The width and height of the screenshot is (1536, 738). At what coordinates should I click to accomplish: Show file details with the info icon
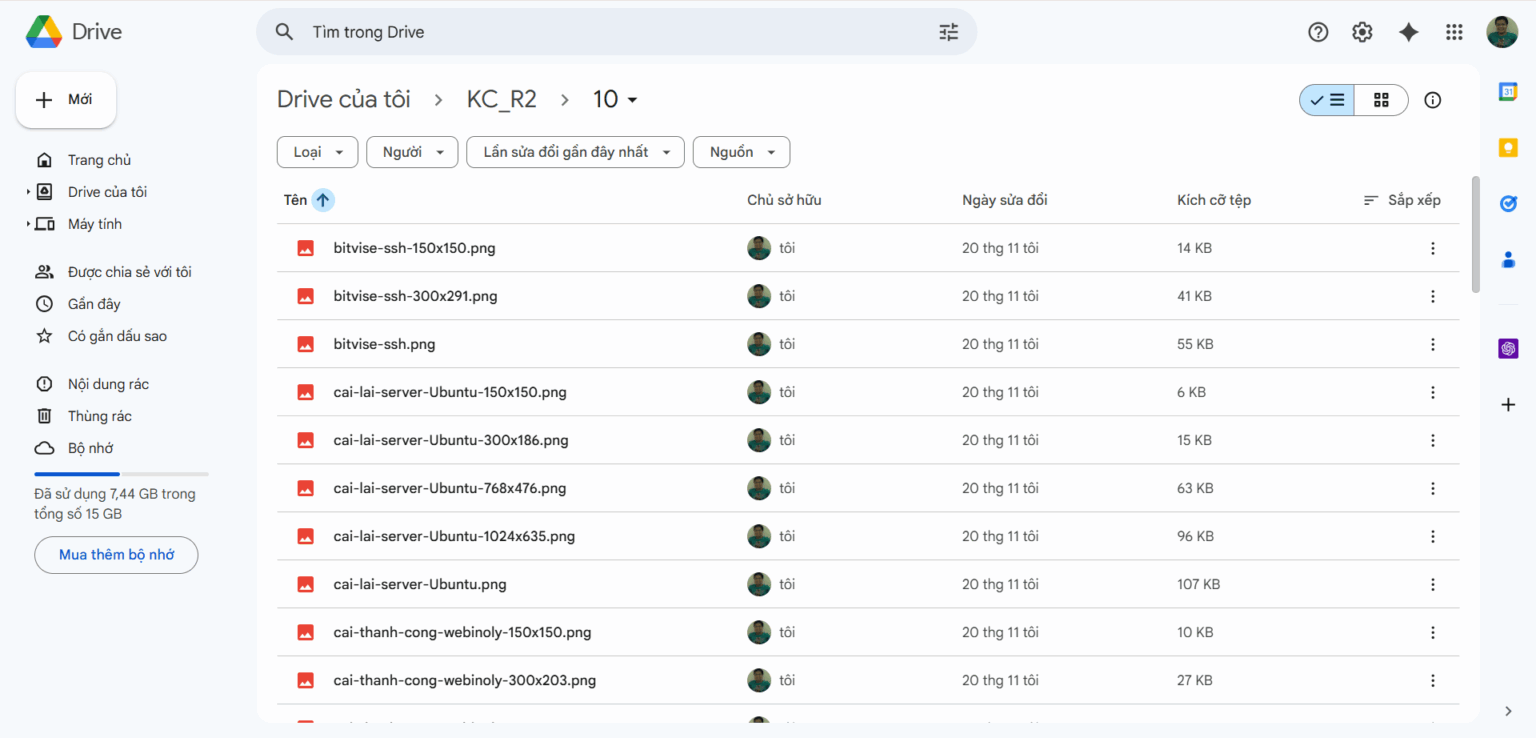(x=1432, y=100)
